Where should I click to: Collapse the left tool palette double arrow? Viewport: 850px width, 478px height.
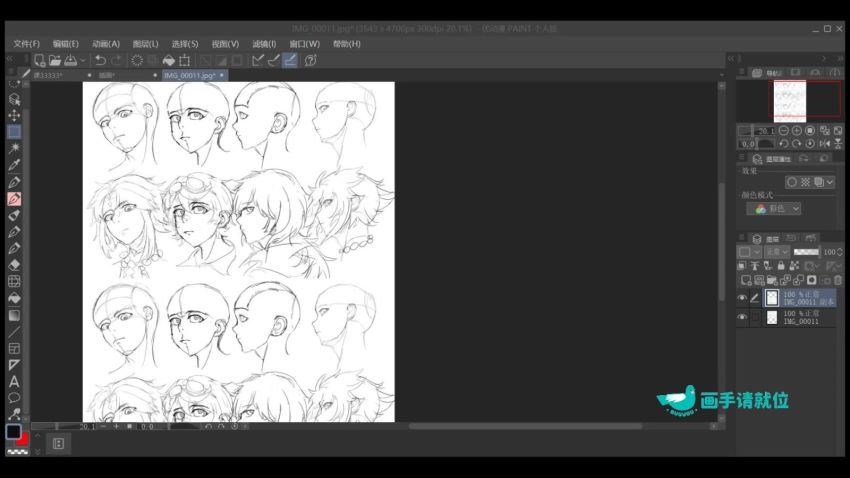click(10, 58)
